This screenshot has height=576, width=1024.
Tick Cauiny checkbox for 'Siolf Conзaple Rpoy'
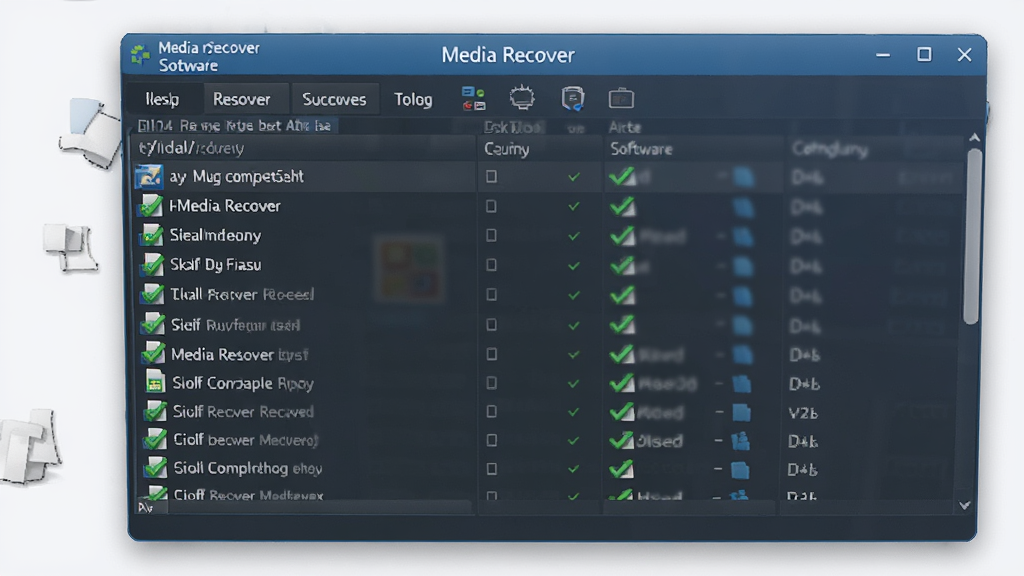(491, 383)
